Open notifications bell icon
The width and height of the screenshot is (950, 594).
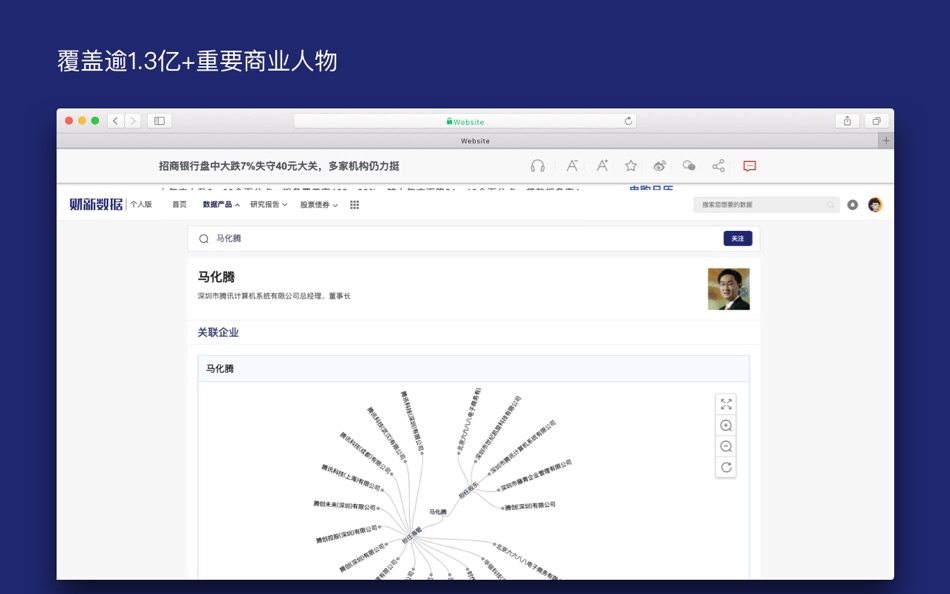click(x=852, y=205)
